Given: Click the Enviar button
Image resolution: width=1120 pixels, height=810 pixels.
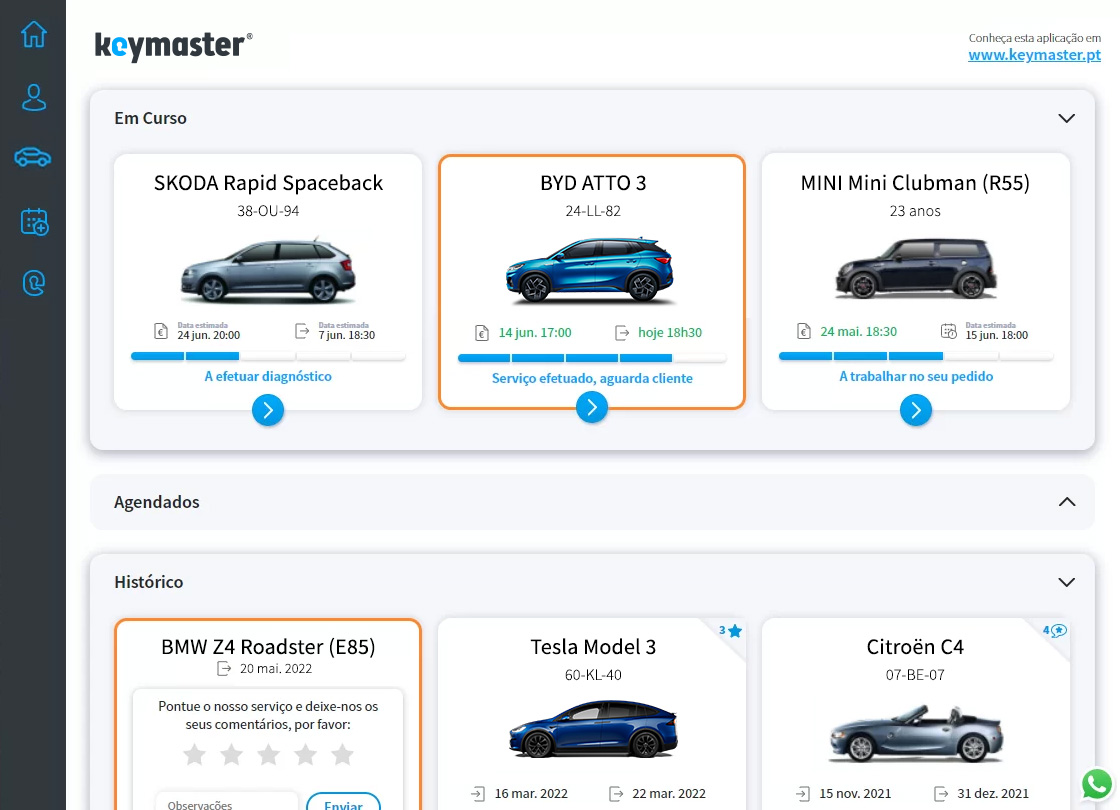Looking at the screenshot, I should click(344, 802).
